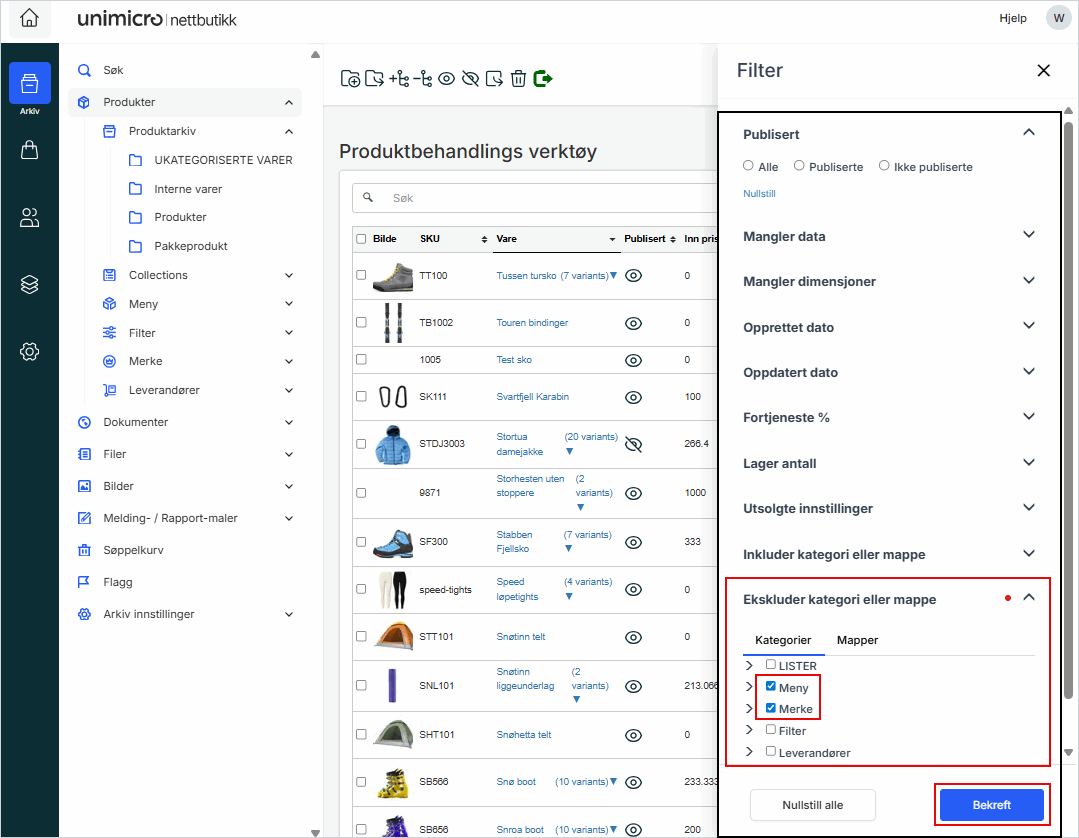Tick the checkbox for TT100 row

click(x=361, y=275)
